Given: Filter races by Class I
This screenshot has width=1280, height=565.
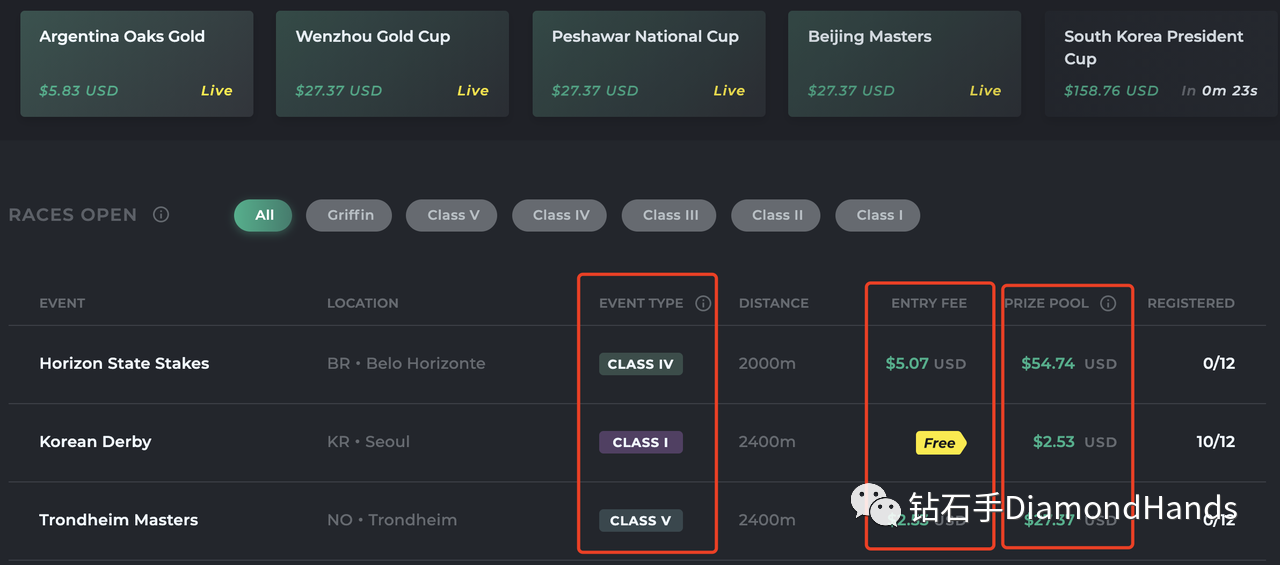Looking at the screenshot, I should coord(879,215).
